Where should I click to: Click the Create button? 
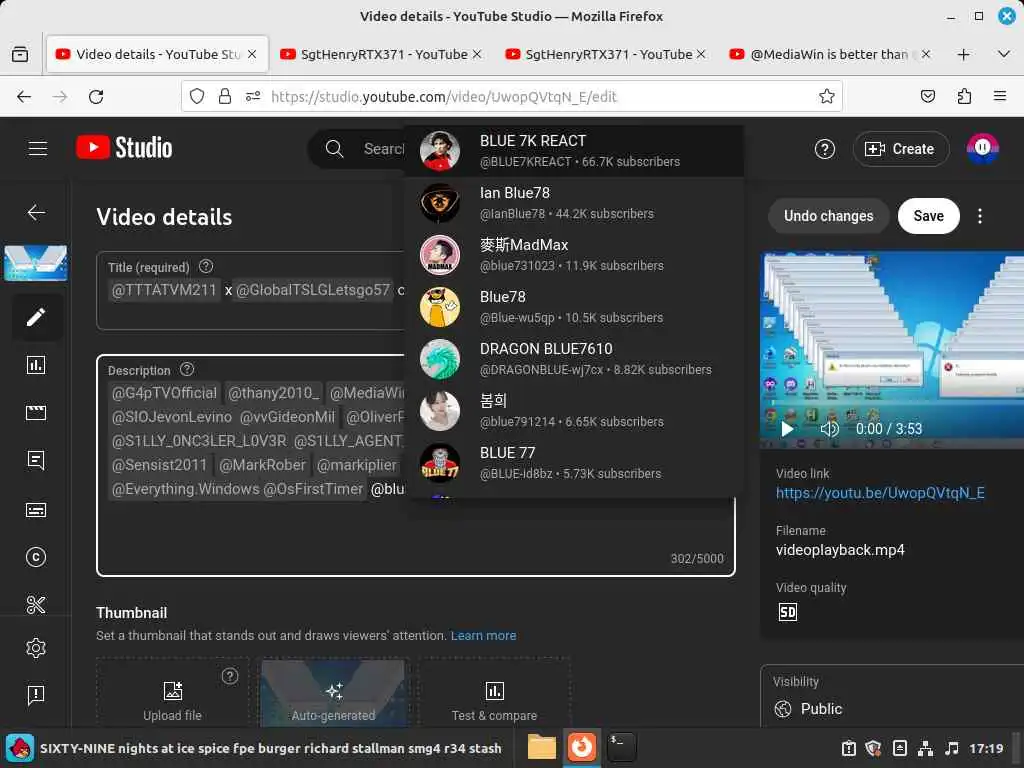(x=900, y=149)
